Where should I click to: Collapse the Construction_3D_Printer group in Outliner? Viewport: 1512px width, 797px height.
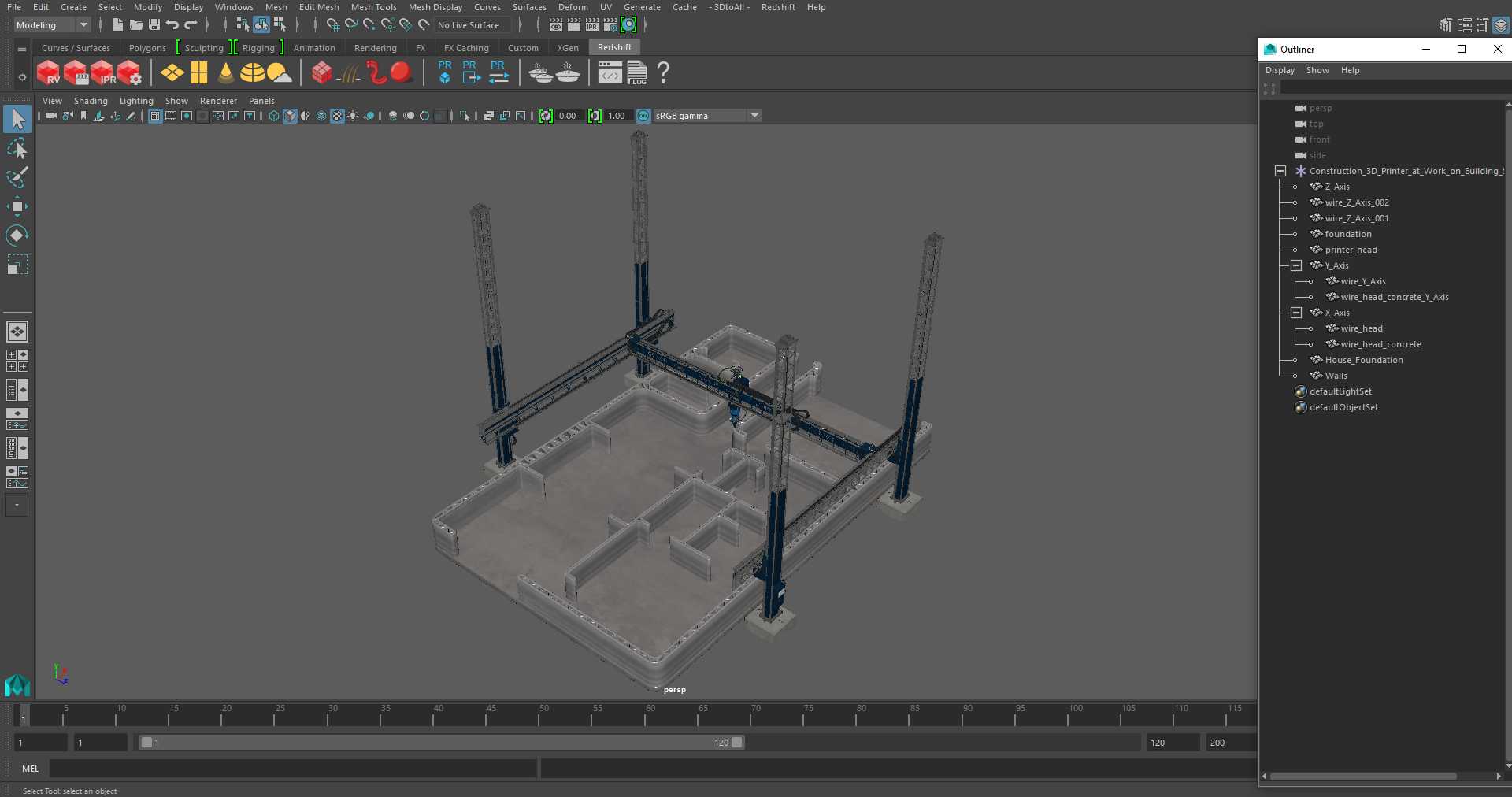1280,171
